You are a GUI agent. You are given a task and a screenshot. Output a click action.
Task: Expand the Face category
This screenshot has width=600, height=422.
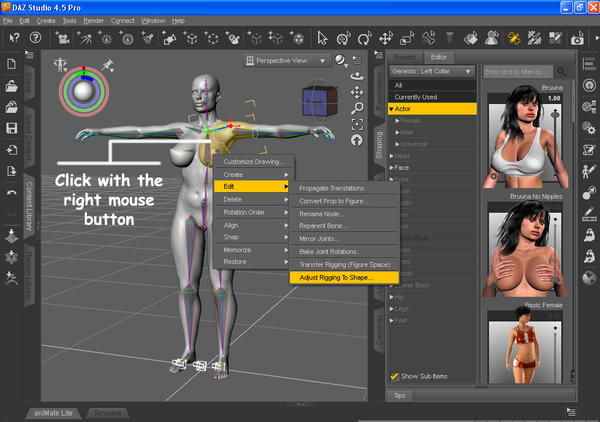pos(391,168)
